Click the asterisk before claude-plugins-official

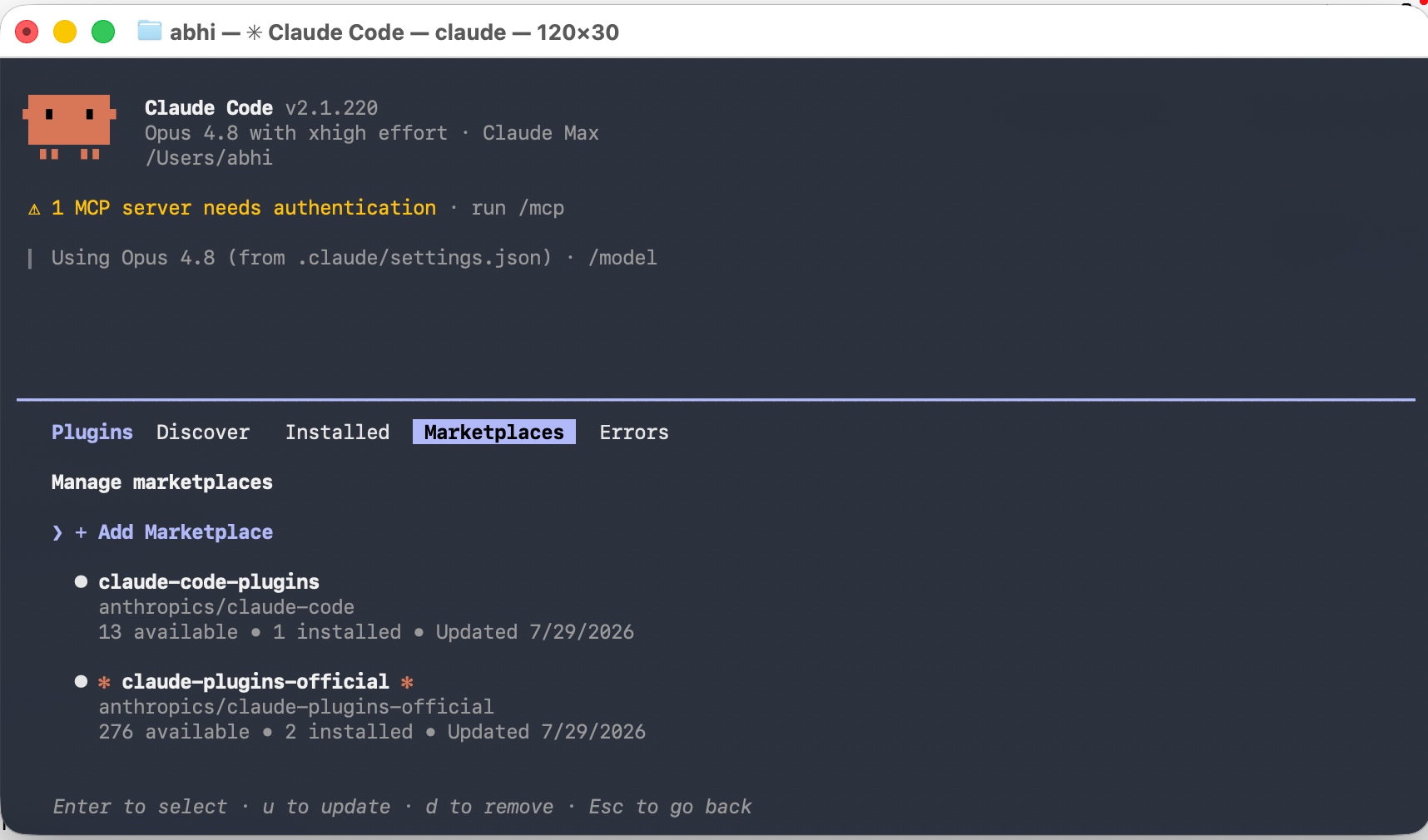pos(104,682)
